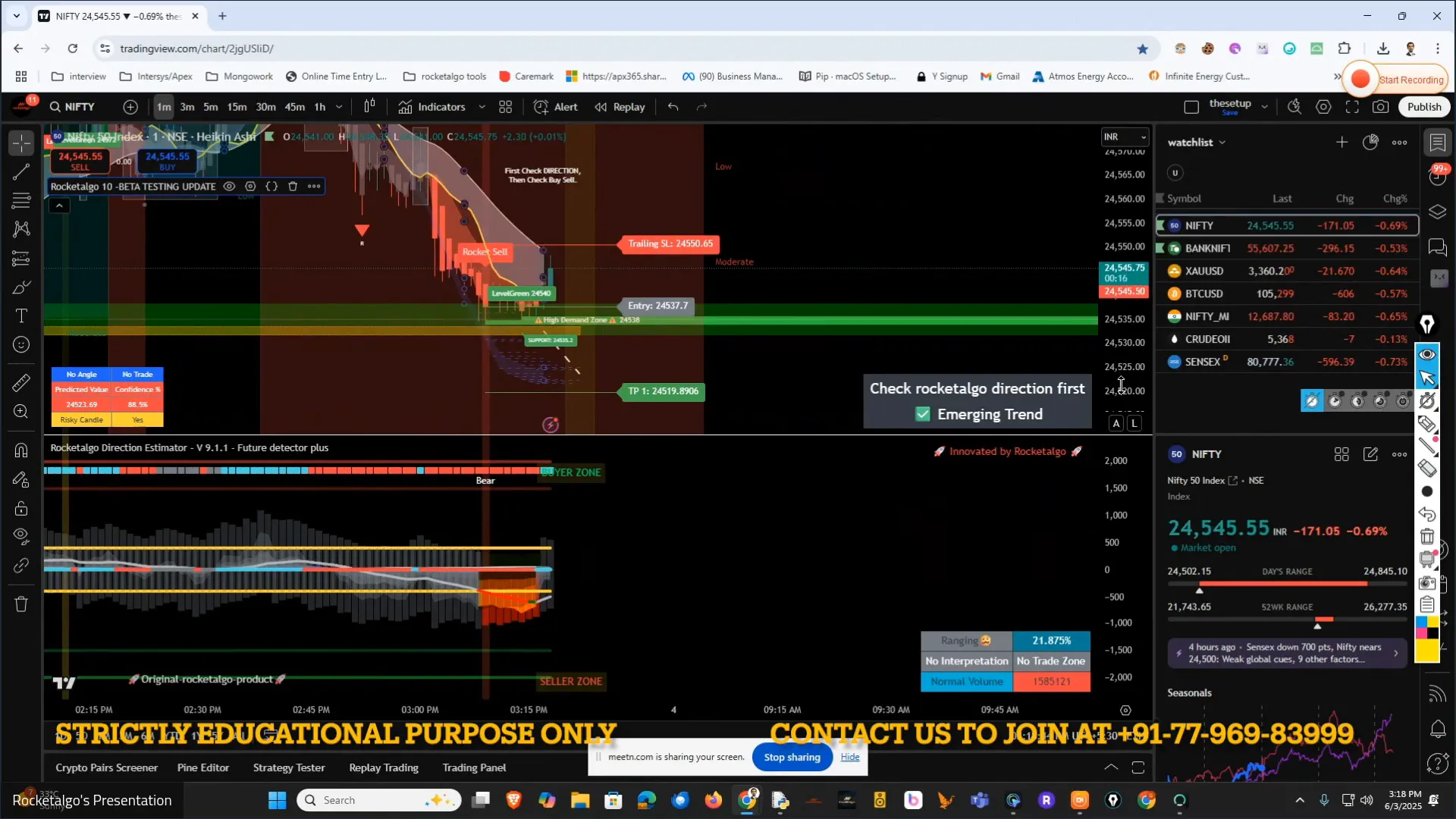Select the Text annotation tool
This screenshot has width=1456, height=819.
click(x=21, y=316)
